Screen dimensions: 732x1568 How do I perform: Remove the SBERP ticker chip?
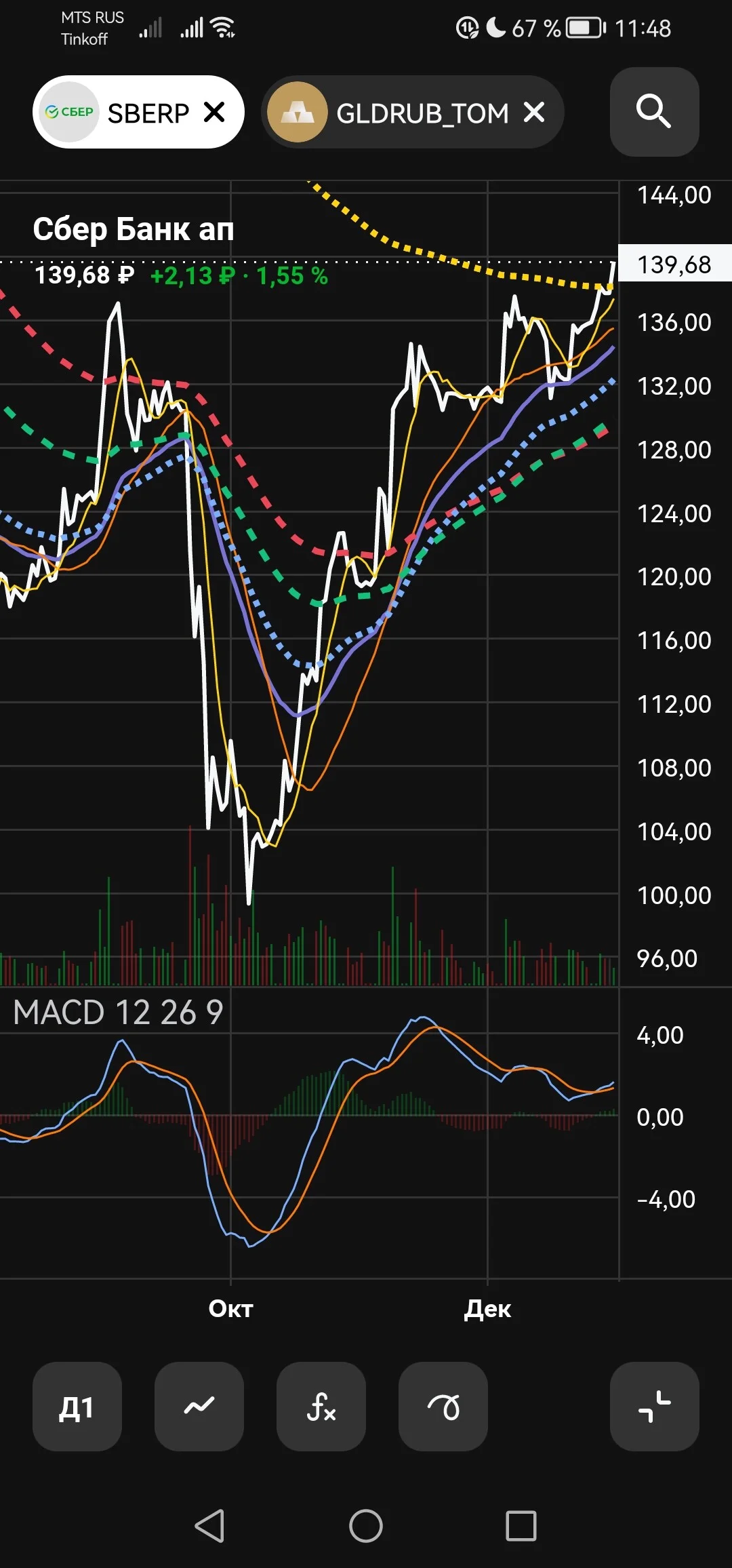point(214,112)
